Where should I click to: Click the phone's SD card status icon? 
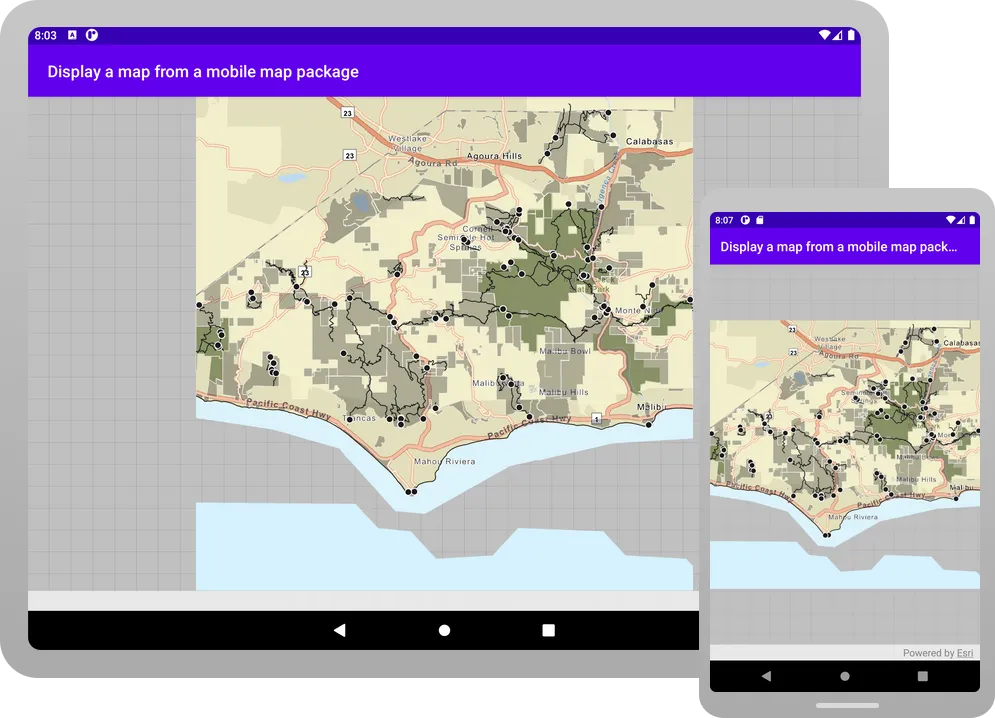tap(760, 220)
